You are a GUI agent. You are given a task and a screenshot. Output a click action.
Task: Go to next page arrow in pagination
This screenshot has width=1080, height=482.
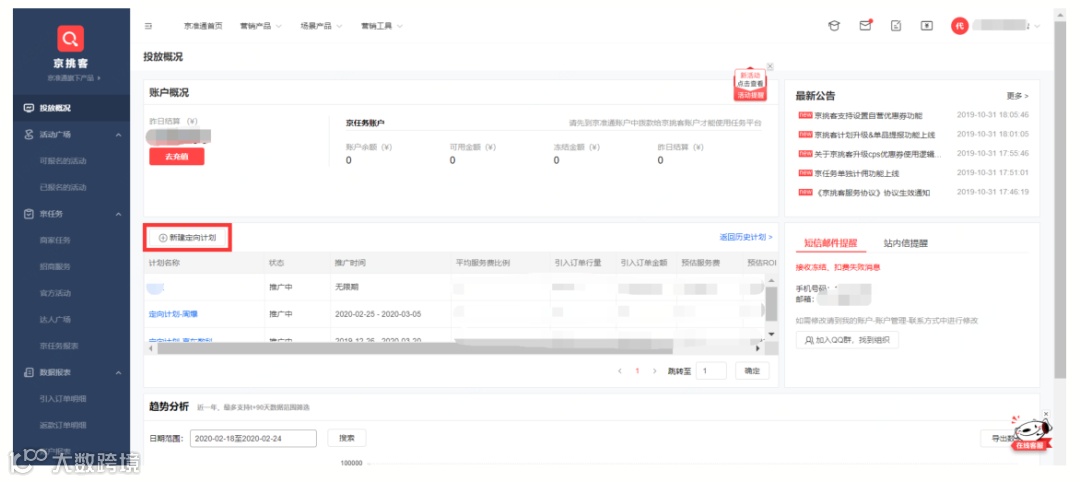(x=654, y=371)
